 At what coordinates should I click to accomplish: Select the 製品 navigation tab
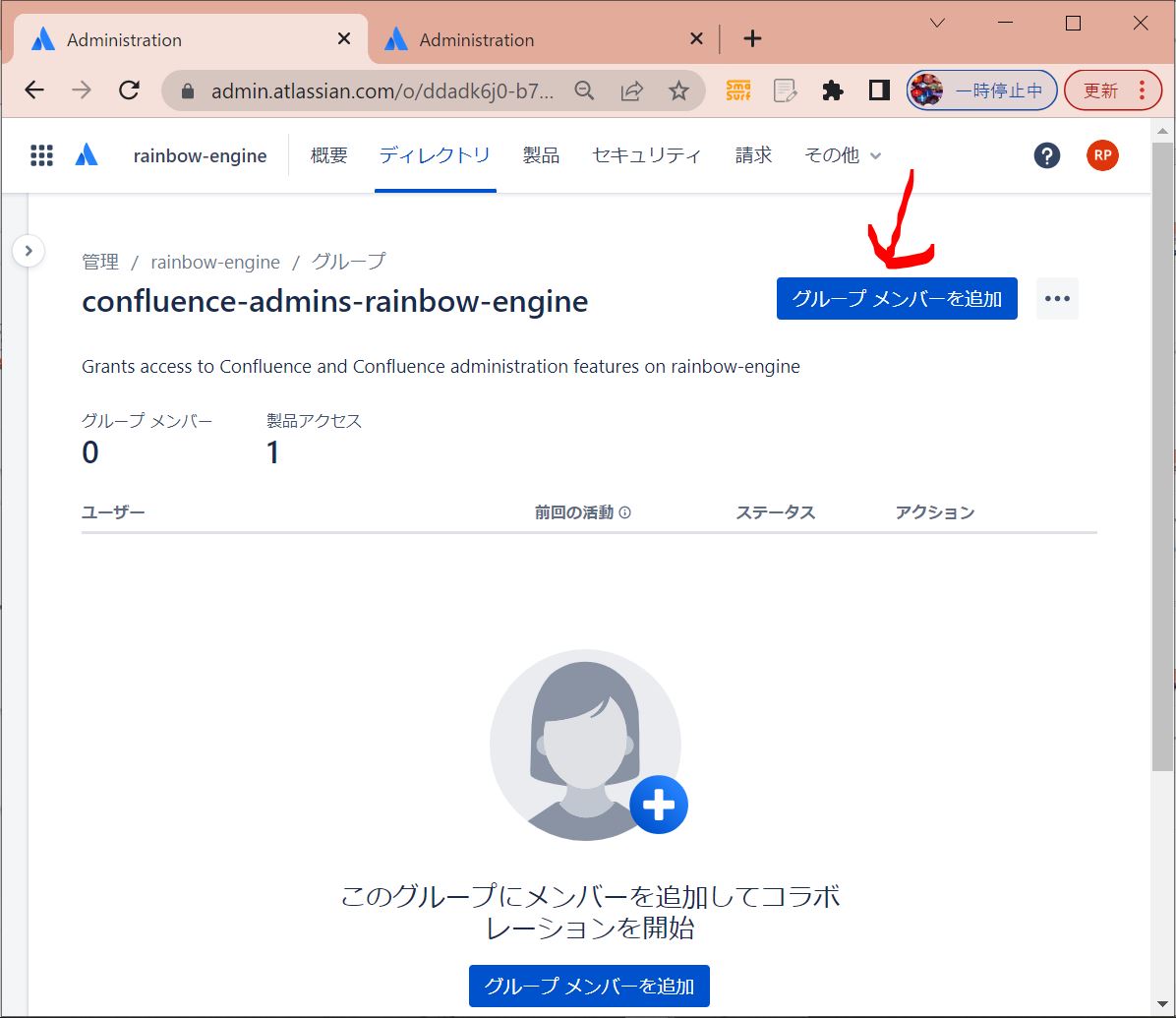[x=541, y=155]
